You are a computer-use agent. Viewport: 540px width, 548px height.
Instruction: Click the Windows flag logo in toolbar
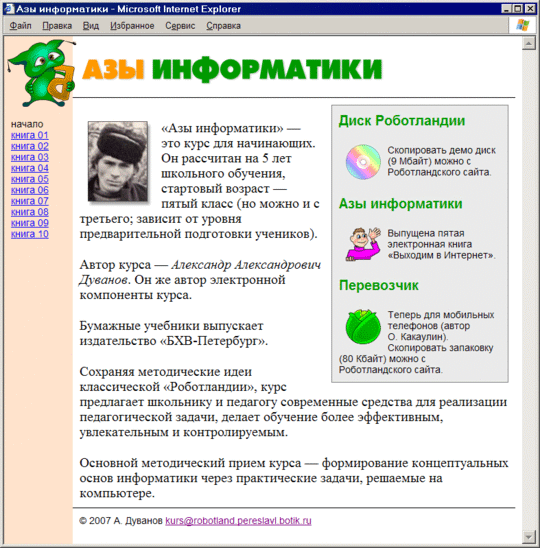523,26
